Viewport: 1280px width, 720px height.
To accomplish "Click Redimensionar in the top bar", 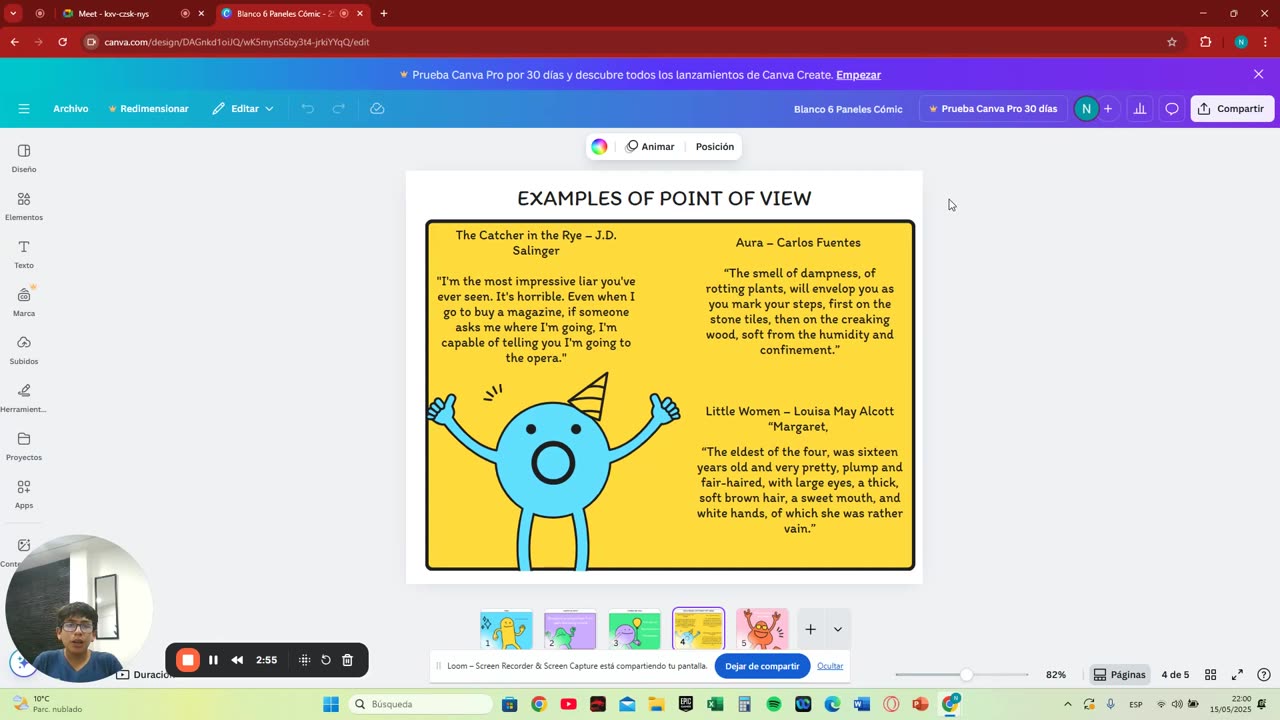I will coord(148,109).
